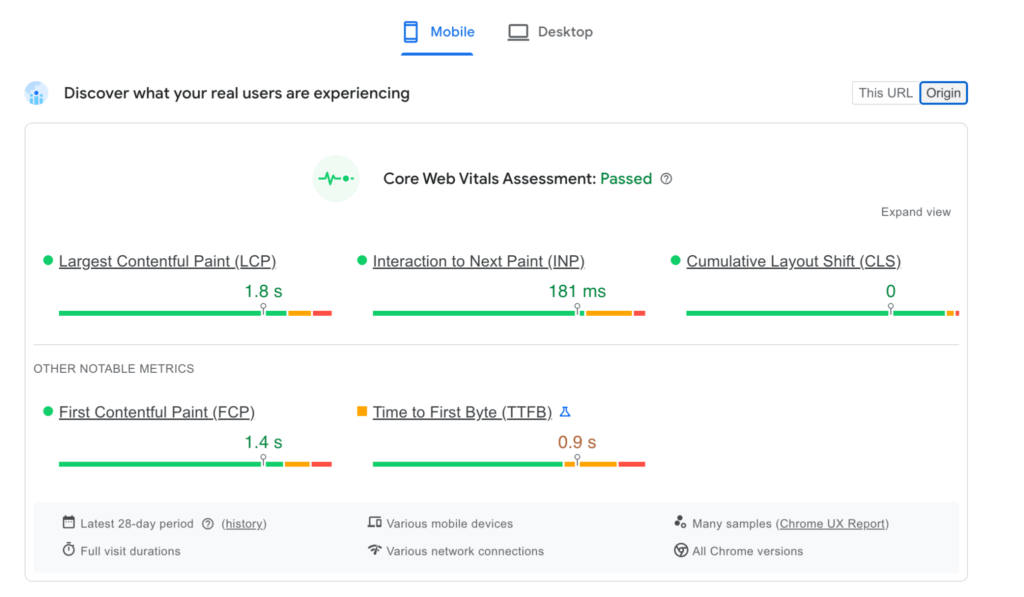Switch to the Desktop tab
The image size is (1024, 597).
(551, 32)
